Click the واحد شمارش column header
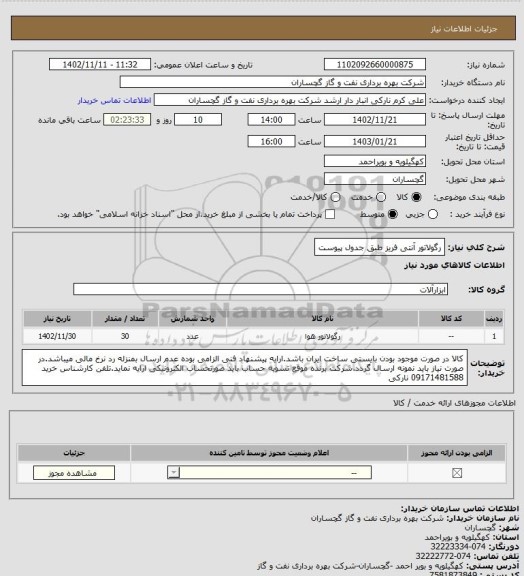The image size is (524, 576). click(193, 319)
